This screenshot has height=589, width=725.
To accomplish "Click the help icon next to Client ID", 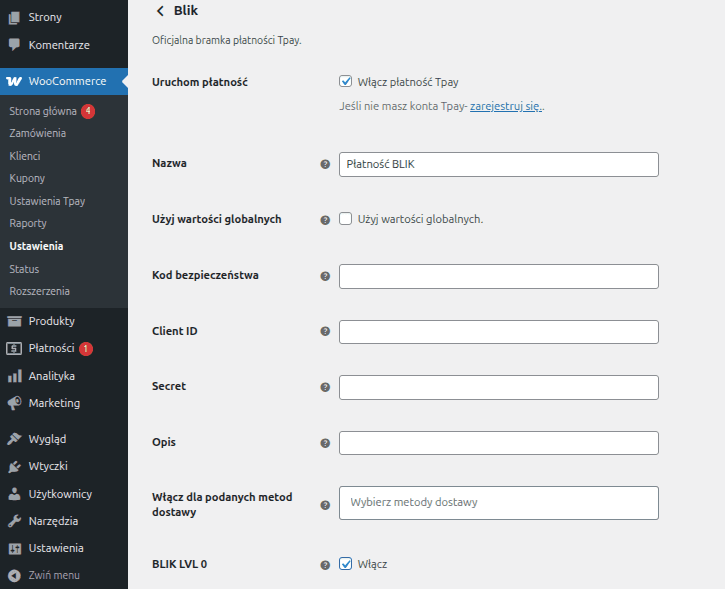I will (325, 332).
